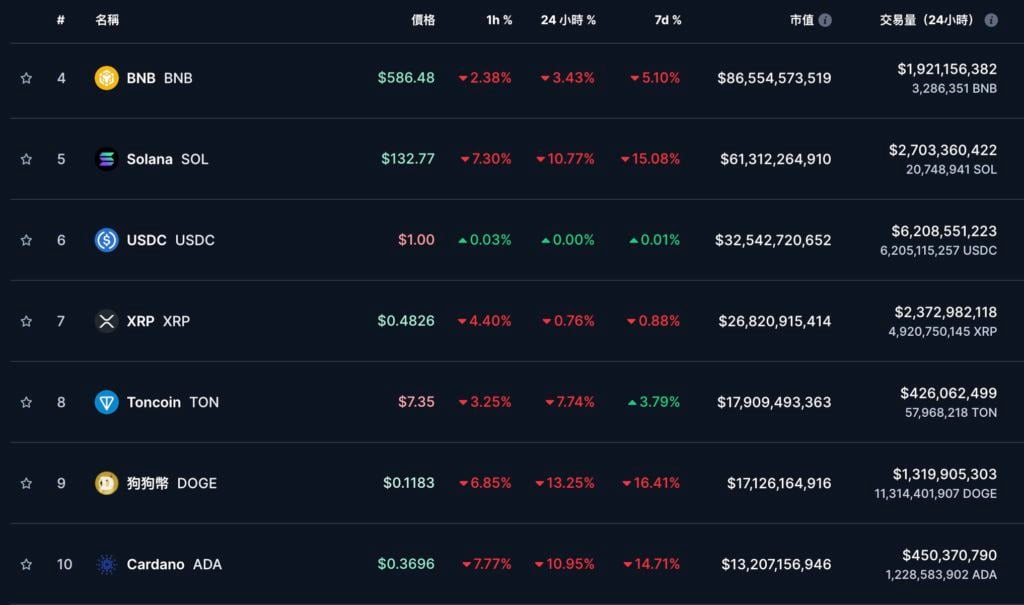Image resolution: width=1024 pixels, height=605 pixels.
Task: Click the Cardano coin logo icon
Action: [106, 564]
